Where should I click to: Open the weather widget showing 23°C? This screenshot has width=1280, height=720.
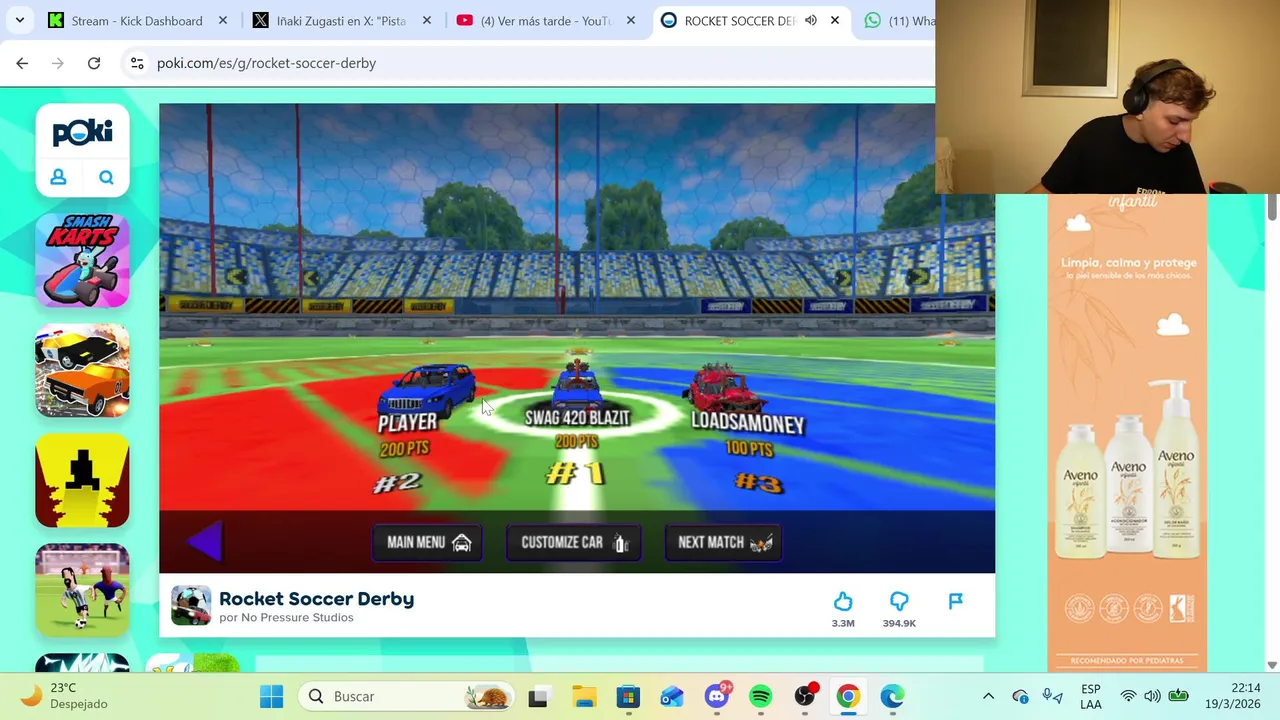coord(66,696)
